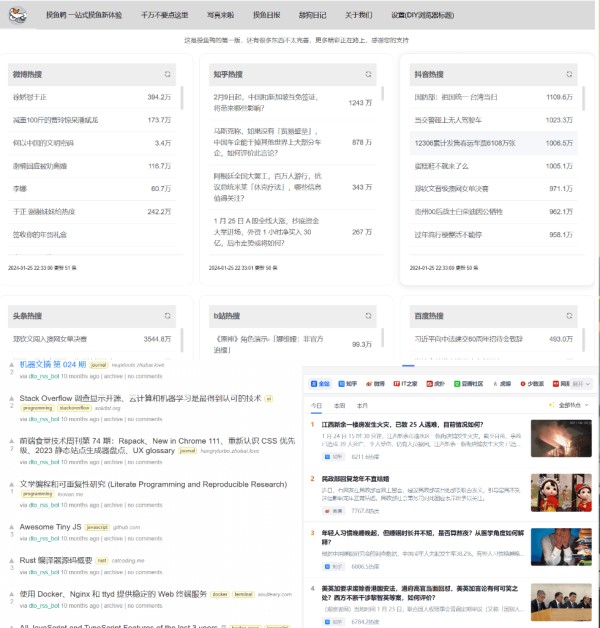Open the meeting thumbnail of story 4

(561, 602)
